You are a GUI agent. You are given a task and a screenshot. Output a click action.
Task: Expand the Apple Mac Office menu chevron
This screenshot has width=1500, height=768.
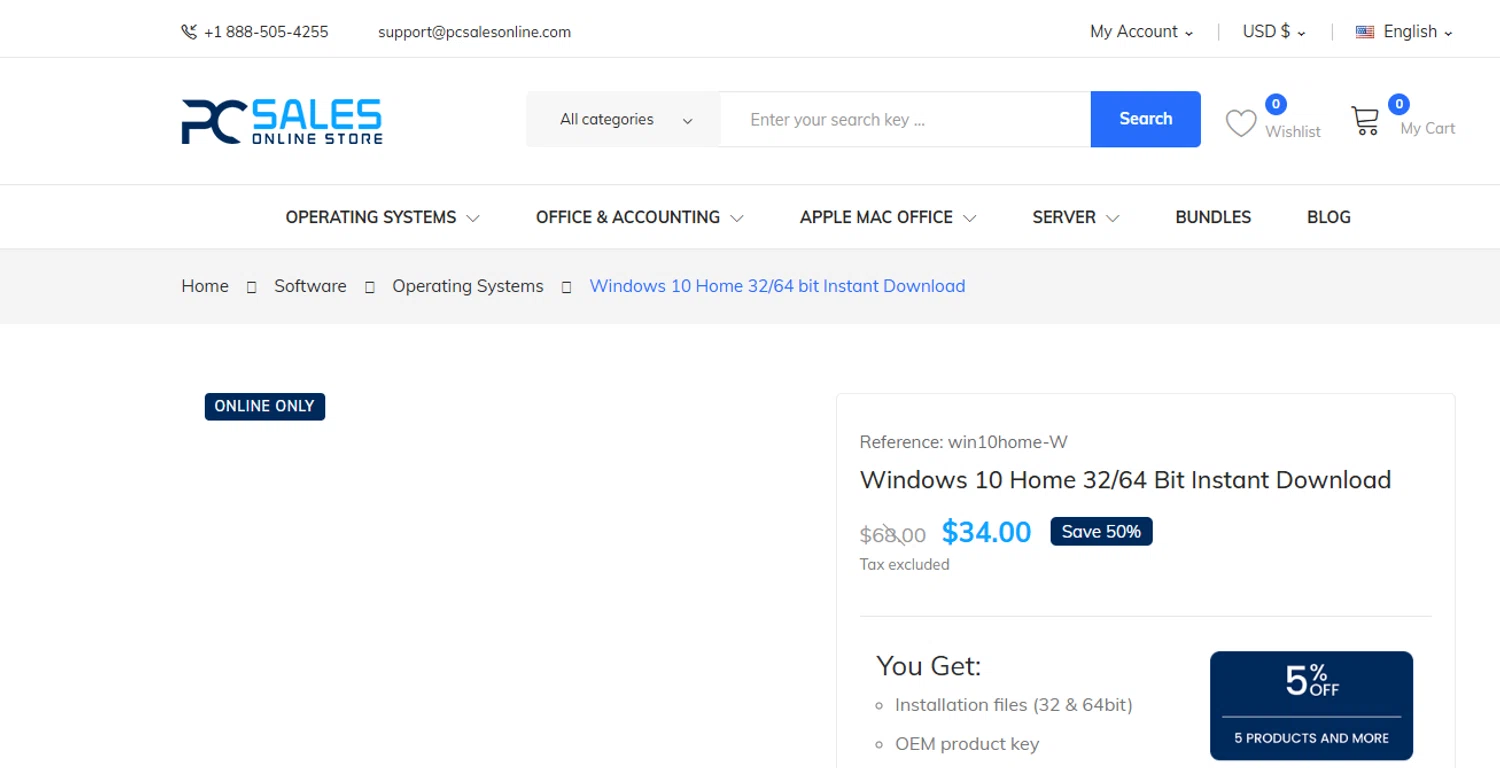[x=969, y=218]
